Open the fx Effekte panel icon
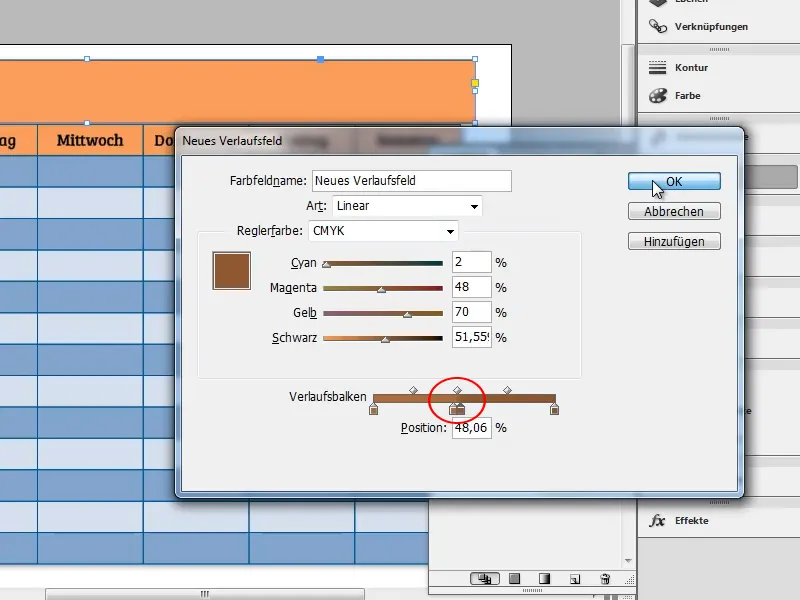This screenshot has width=800, height=600. [657, 520]
